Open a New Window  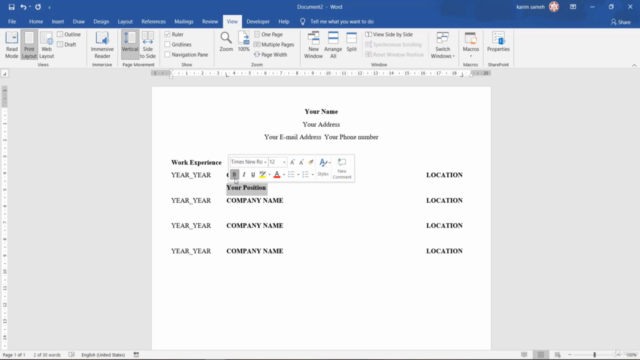(313, 44)
